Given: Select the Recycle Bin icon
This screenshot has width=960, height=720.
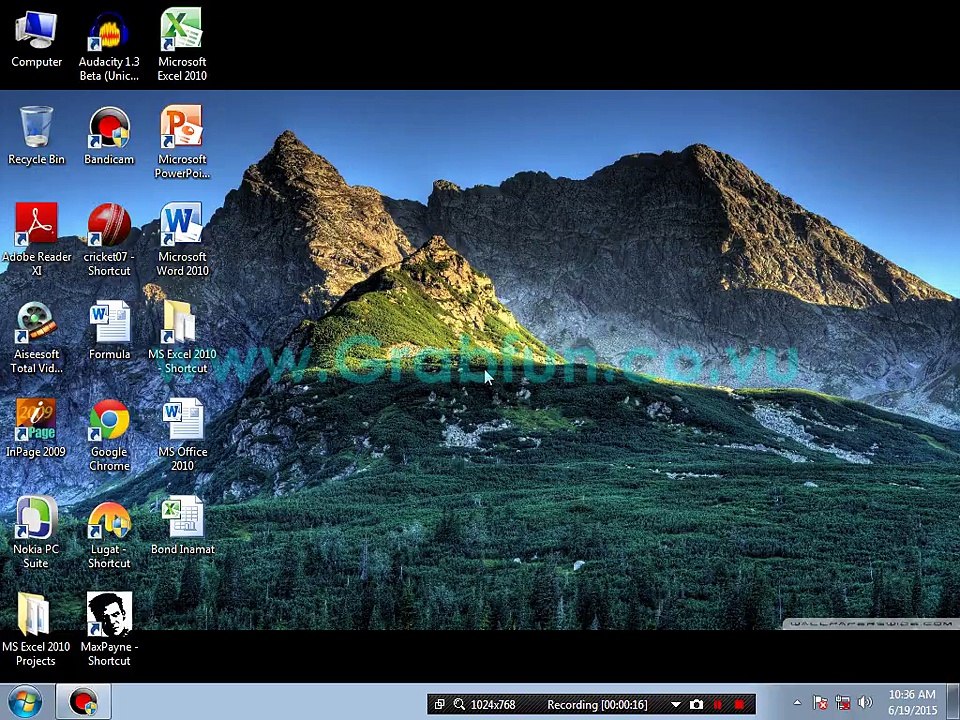Looking at the screenshot, I should (x=36, y=135).
